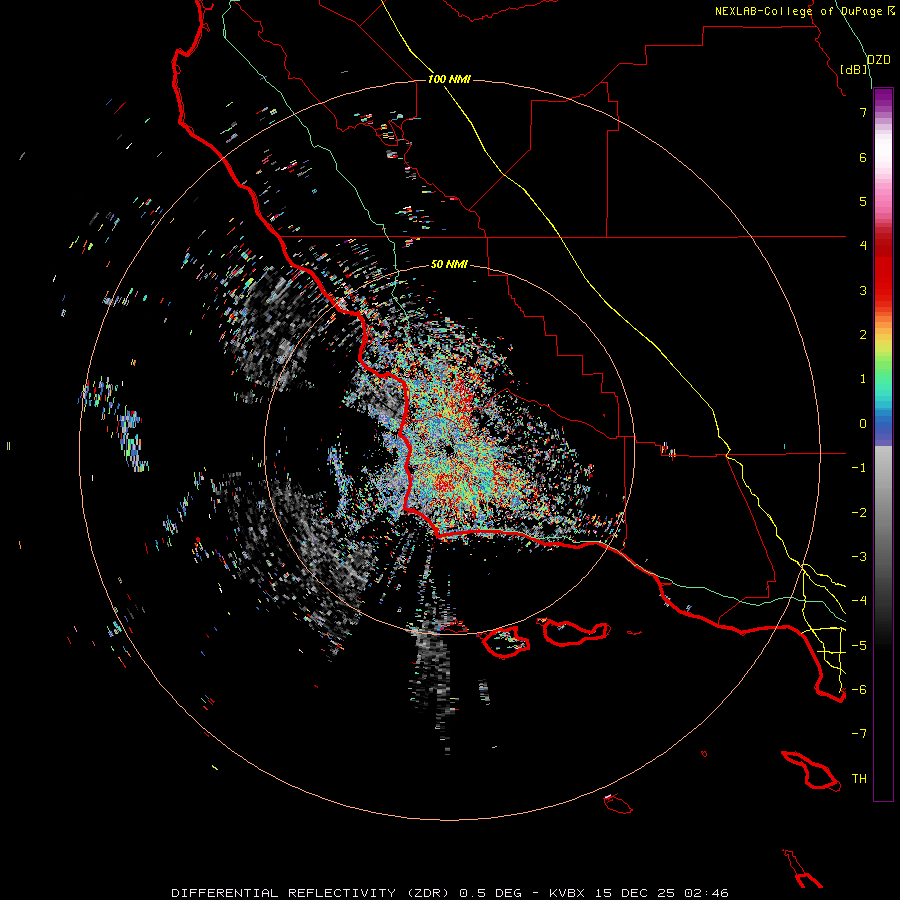900x900 pixels.
Task: Click the -3 value on the color scale
Action: [x=859, y=557]
